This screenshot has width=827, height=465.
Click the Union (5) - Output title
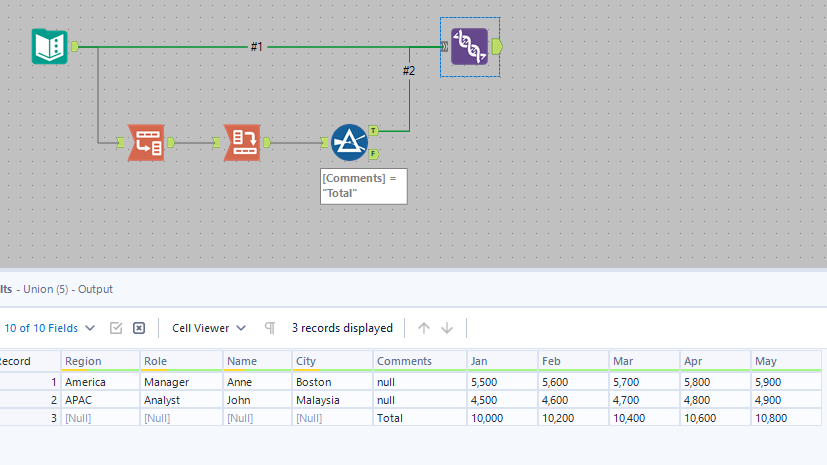(68, 289)
